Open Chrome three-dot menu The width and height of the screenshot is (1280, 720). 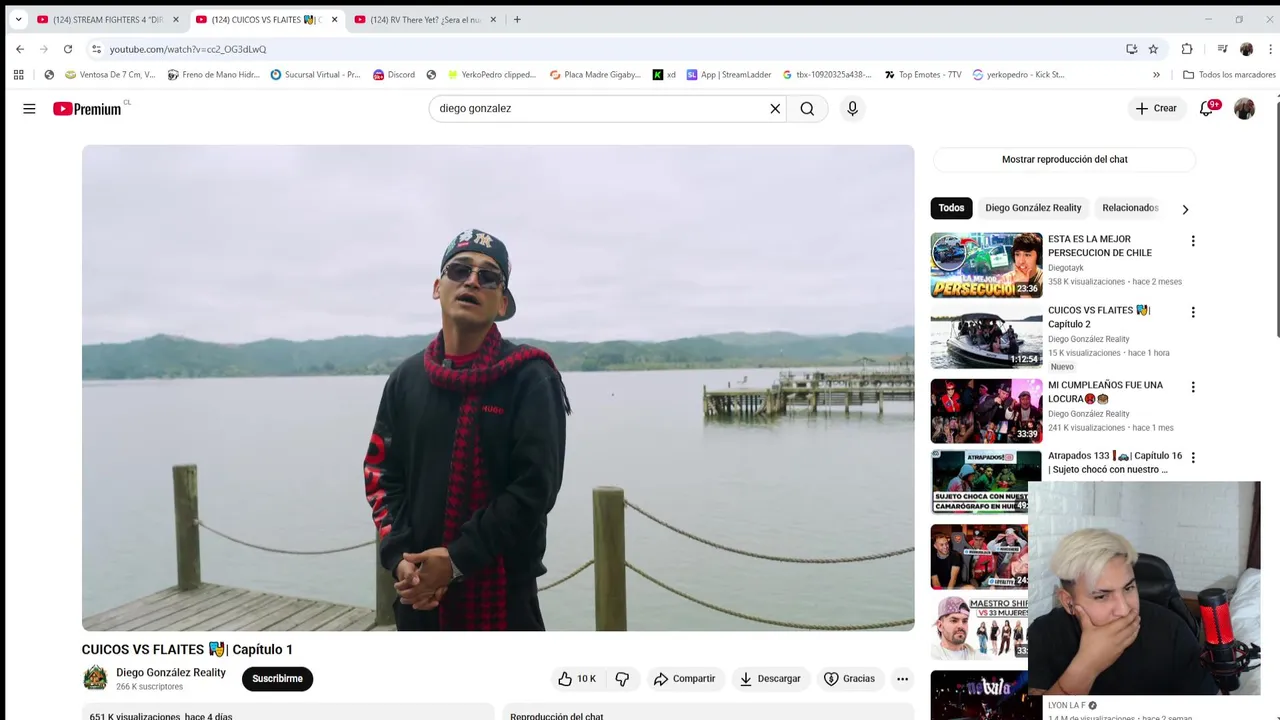pyautogui.click(x=1270, y=49)
